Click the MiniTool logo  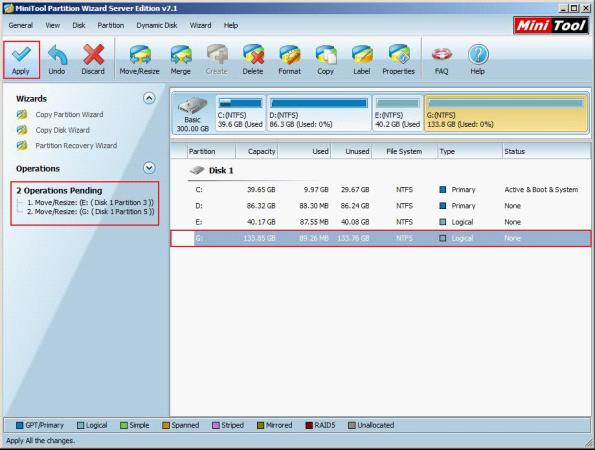[x=551, y=25]
